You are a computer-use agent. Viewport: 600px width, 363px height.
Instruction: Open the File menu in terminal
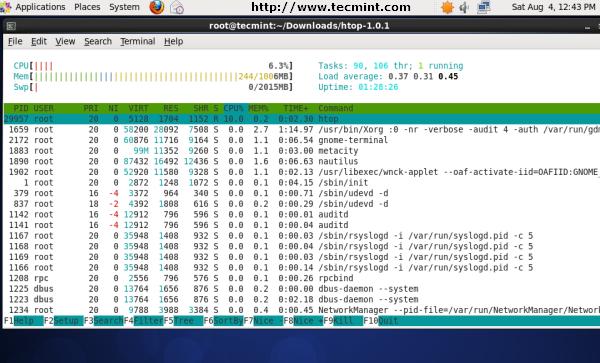(15, 41)
